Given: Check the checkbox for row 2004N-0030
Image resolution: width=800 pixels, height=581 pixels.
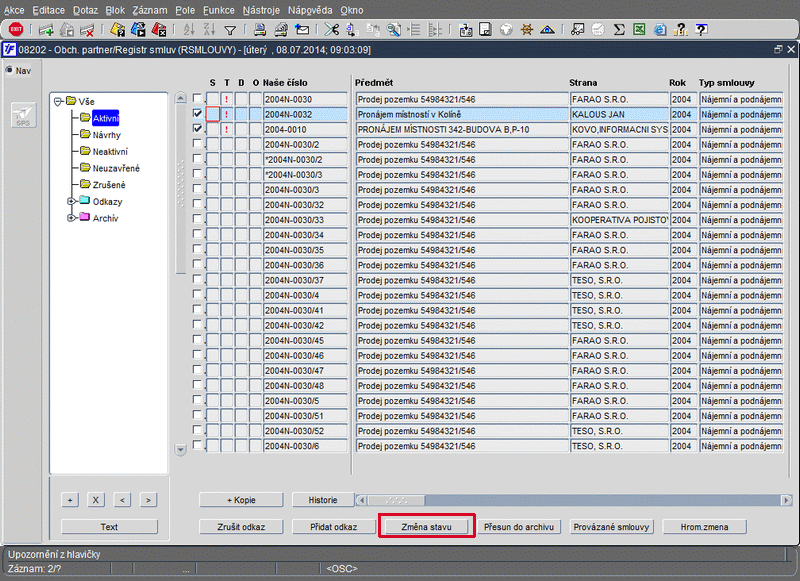Looking at the screenshot, I should 197,98.
